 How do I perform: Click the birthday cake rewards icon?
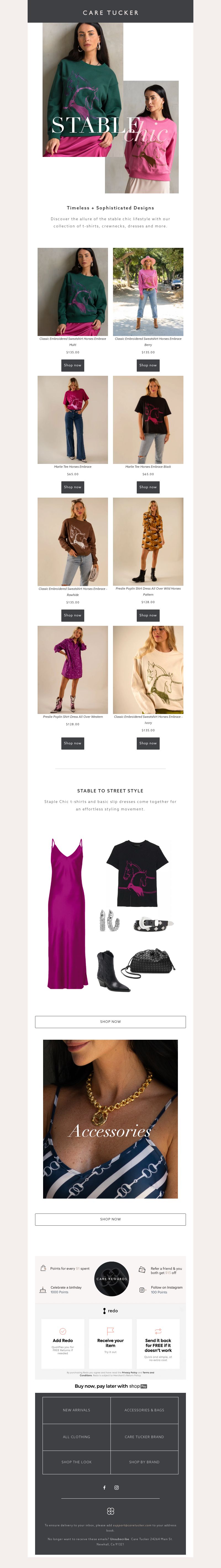point(43,1289)
